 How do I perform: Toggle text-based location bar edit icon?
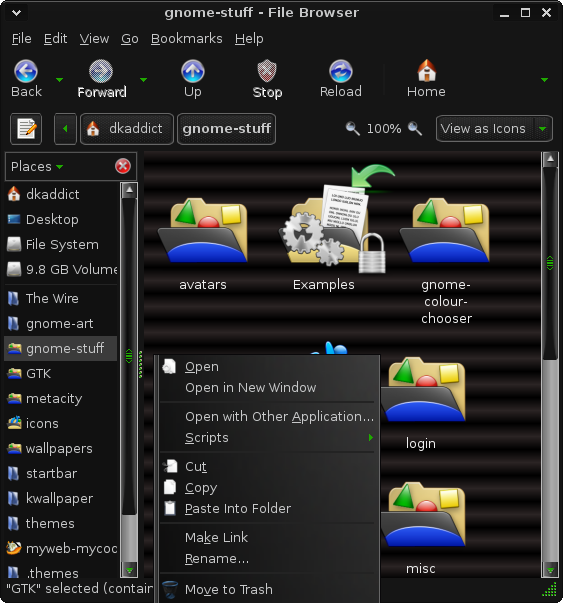26,129
